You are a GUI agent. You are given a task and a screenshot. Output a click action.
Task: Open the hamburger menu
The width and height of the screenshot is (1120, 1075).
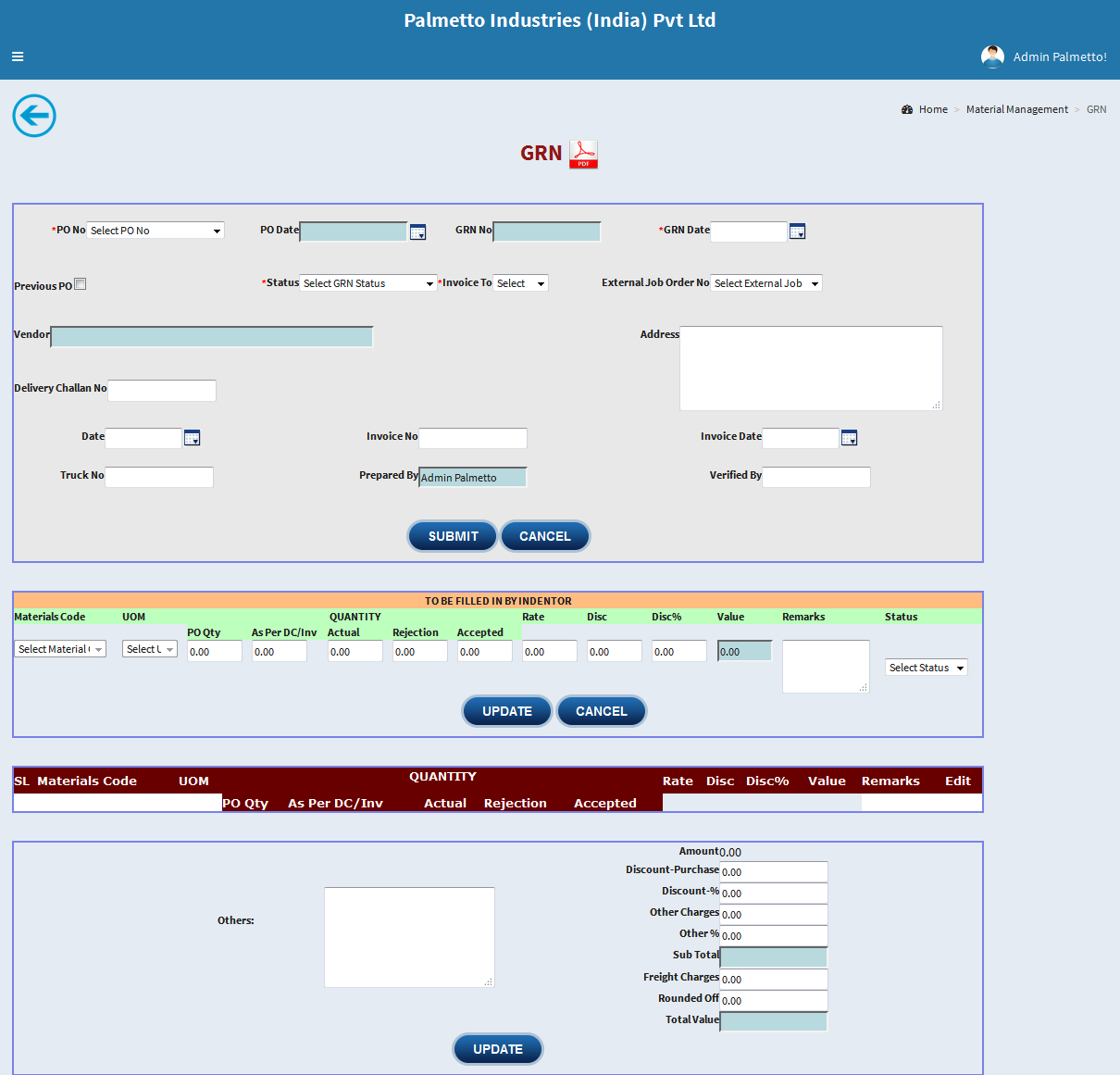click(x=18, y=56)
